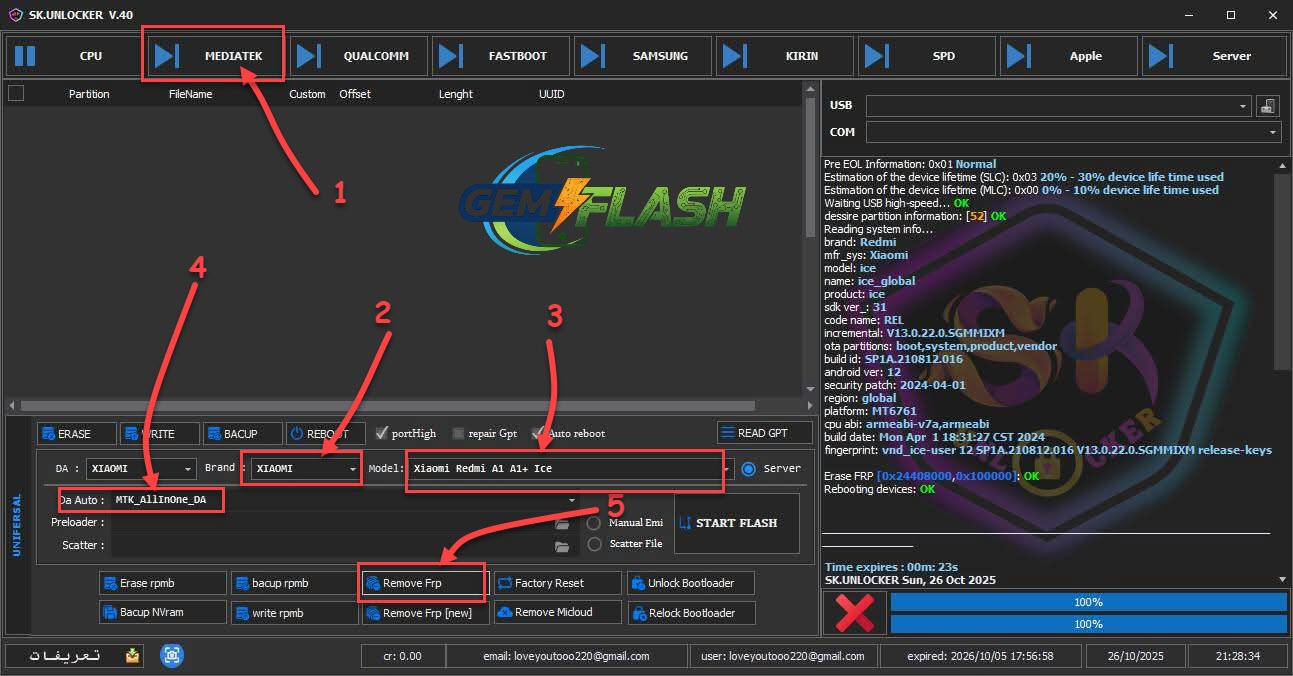Click the upper 100% progress bar

point(1088,602)
